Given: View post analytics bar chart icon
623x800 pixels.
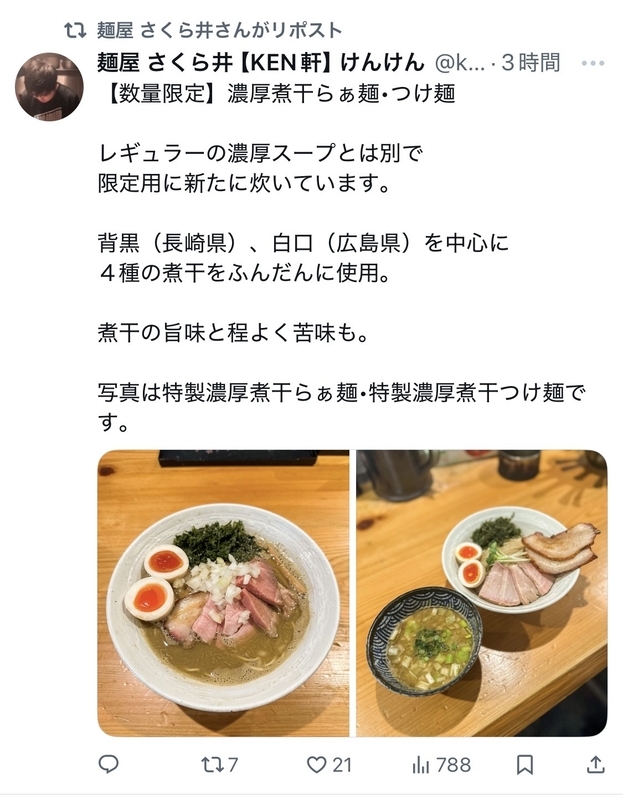Looking at the screenshot, I should coord(420,764).
